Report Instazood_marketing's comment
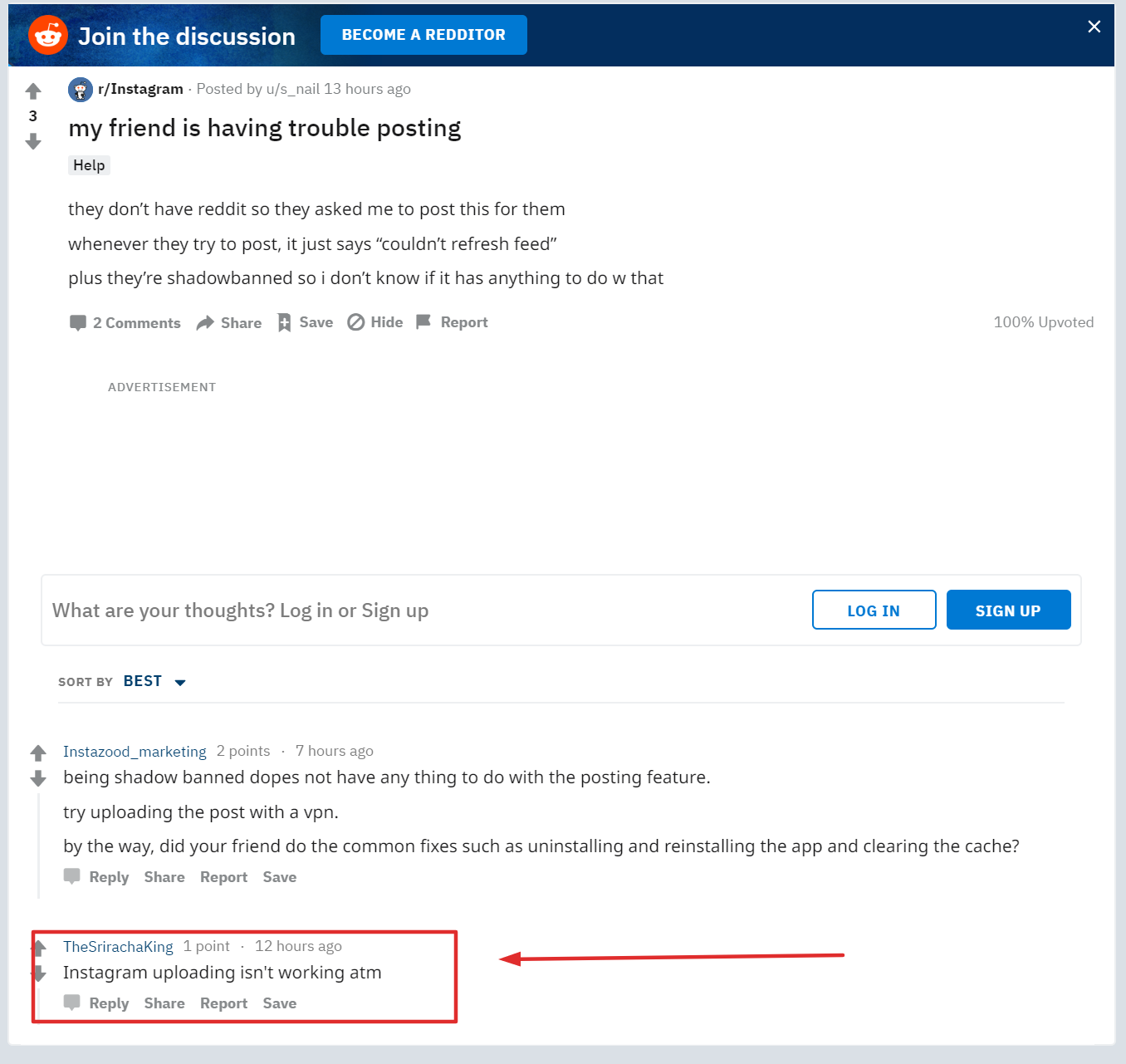 223,877
